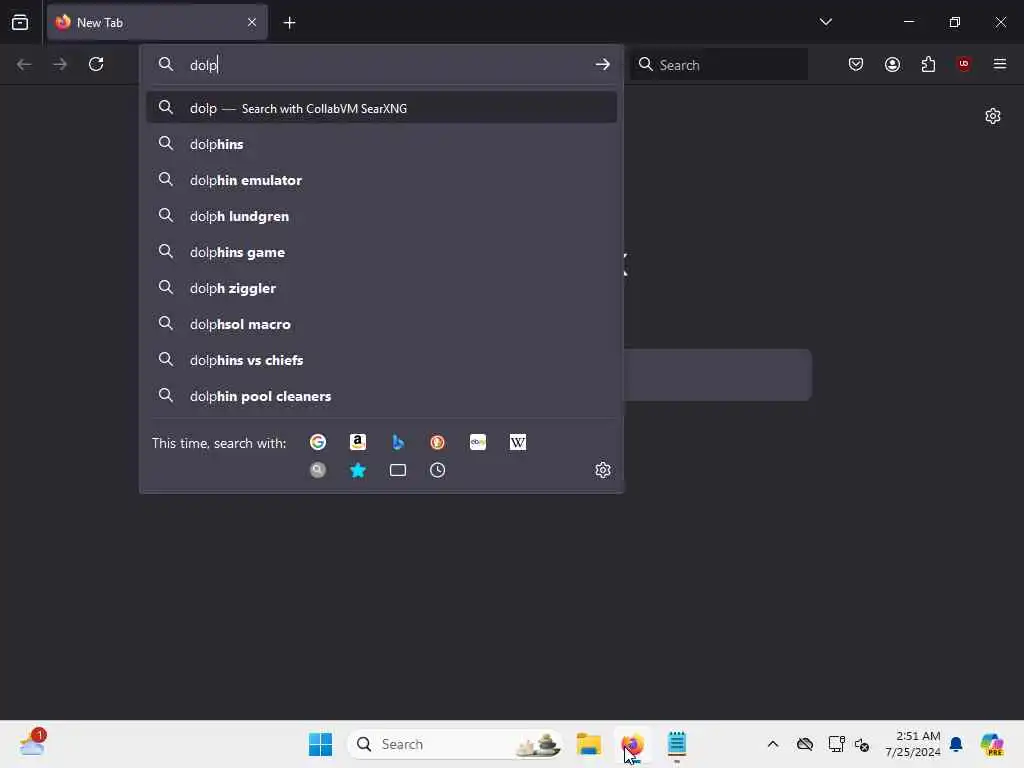Personalize new tab with the gear icon

click(993, 116)
